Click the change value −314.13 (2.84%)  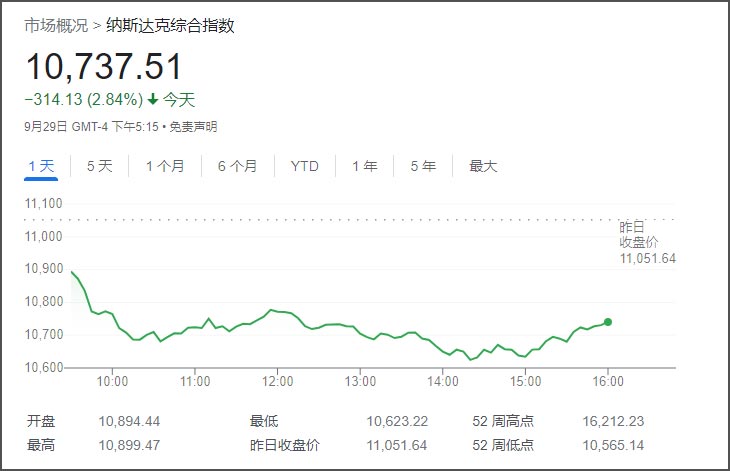[84, 99]
